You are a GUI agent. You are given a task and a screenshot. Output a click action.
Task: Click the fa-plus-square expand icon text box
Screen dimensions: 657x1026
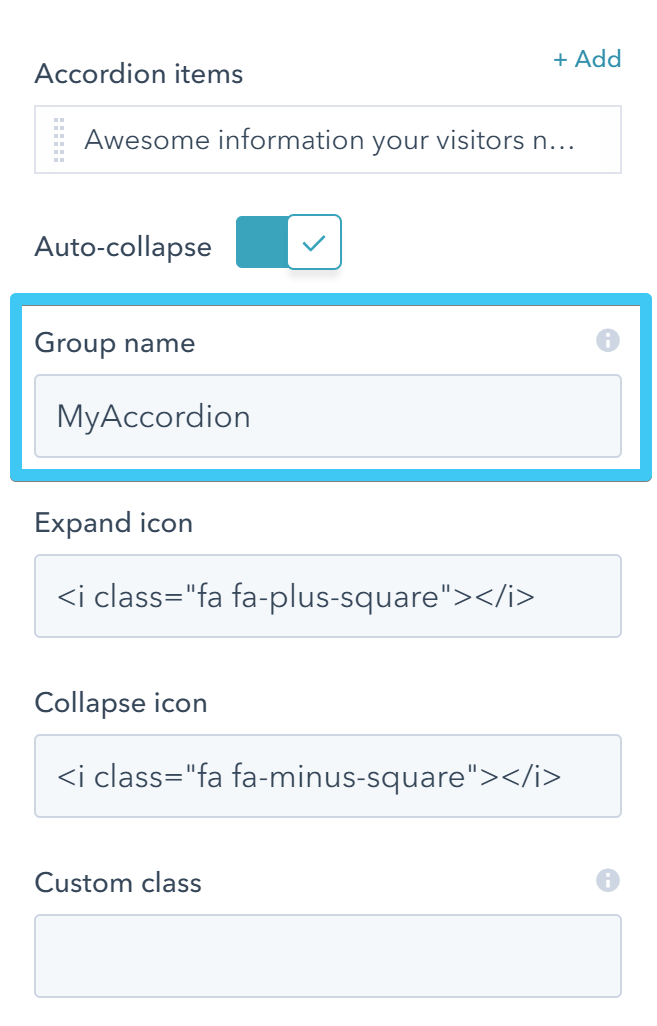(328, 596)
